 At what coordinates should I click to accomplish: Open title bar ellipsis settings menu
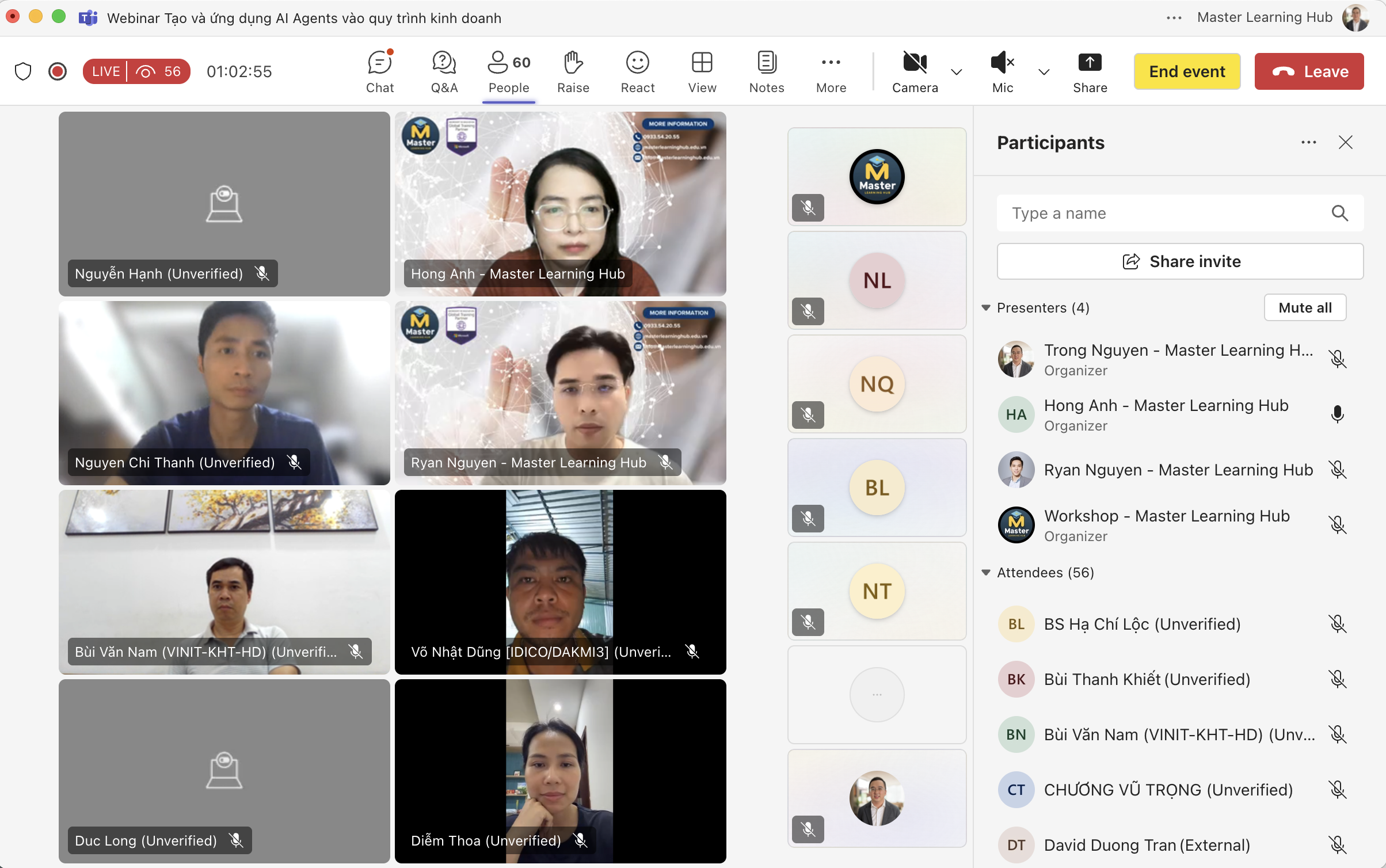(x=1174, y=18)
